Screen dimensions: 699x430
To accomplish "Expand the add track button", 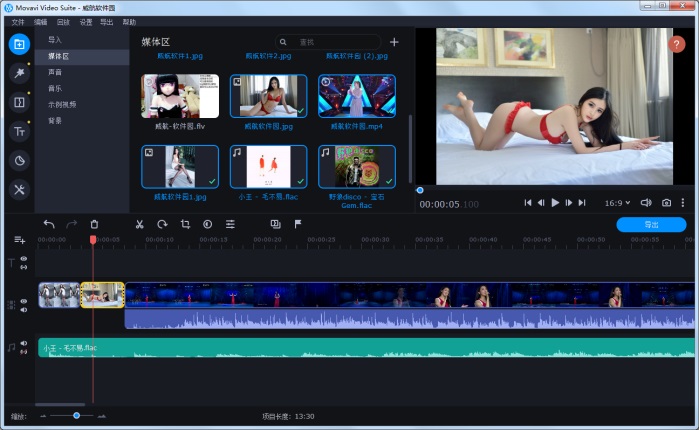I will 19,240.
